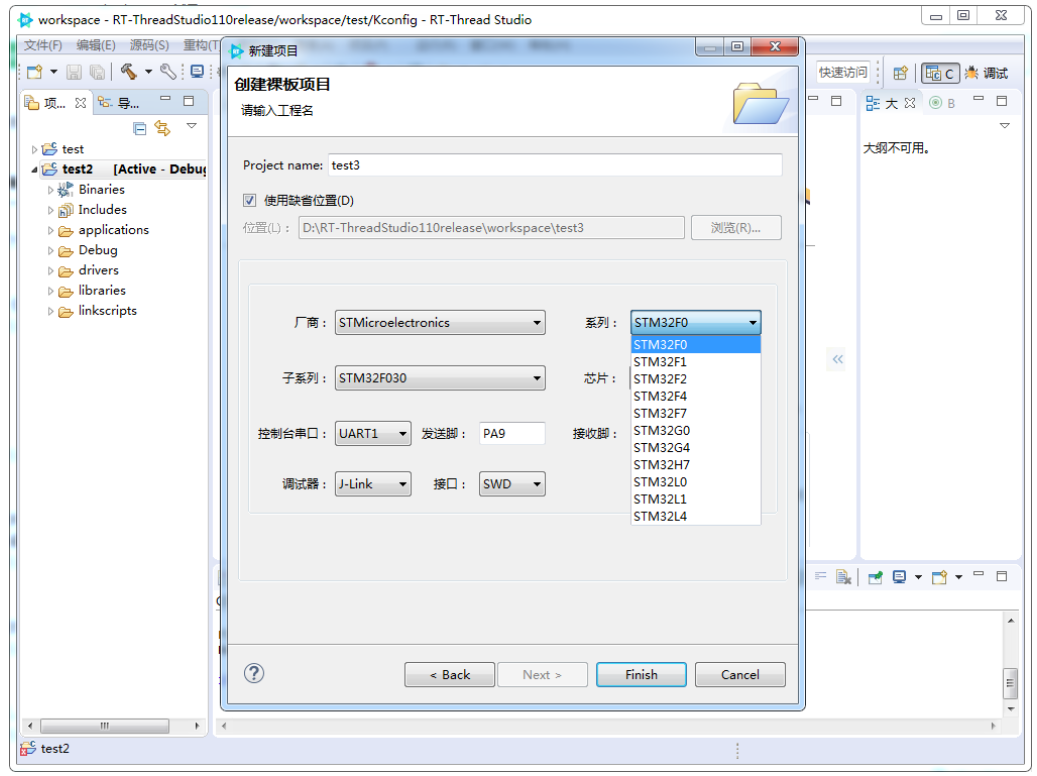
Task: Switch to the B tab in outline panel
Action: point(942,103)
